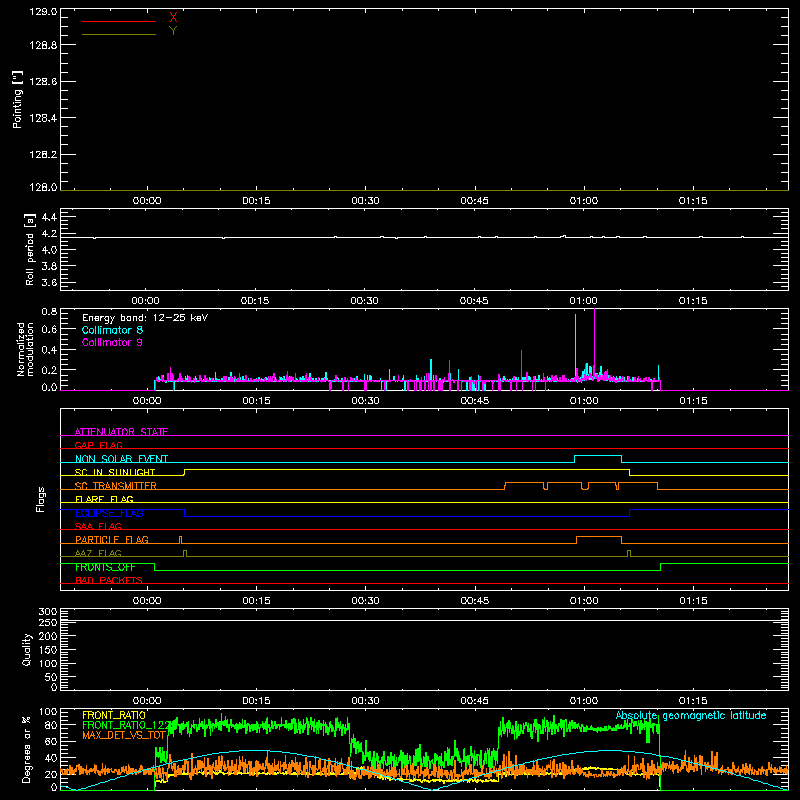Click 00:30 tick label under Pointing plot
Image resolution: width=800 pixels, height=800 pixels.
pos(365,201)
